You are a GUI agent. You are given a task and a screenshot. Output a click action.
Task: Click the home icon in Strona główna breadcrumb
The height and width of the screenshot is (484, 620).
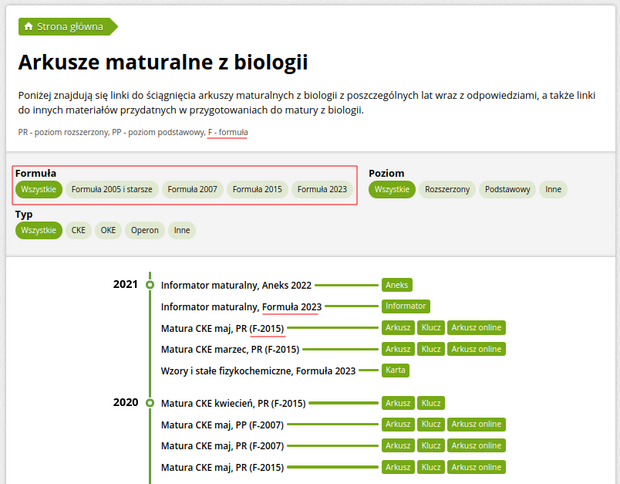coord(28,26)
